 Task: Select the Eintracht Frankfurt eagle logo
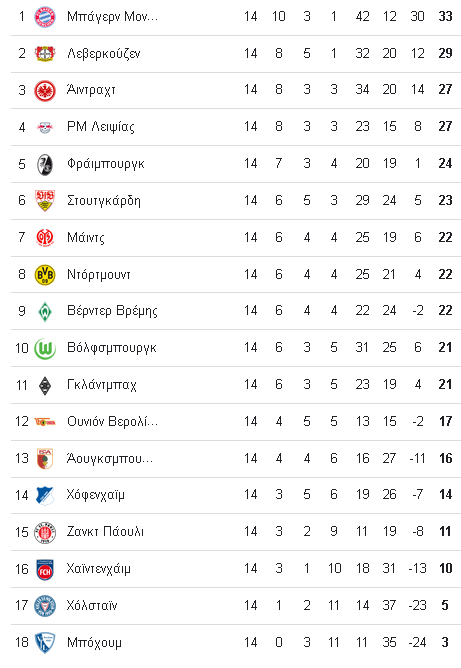45,90
